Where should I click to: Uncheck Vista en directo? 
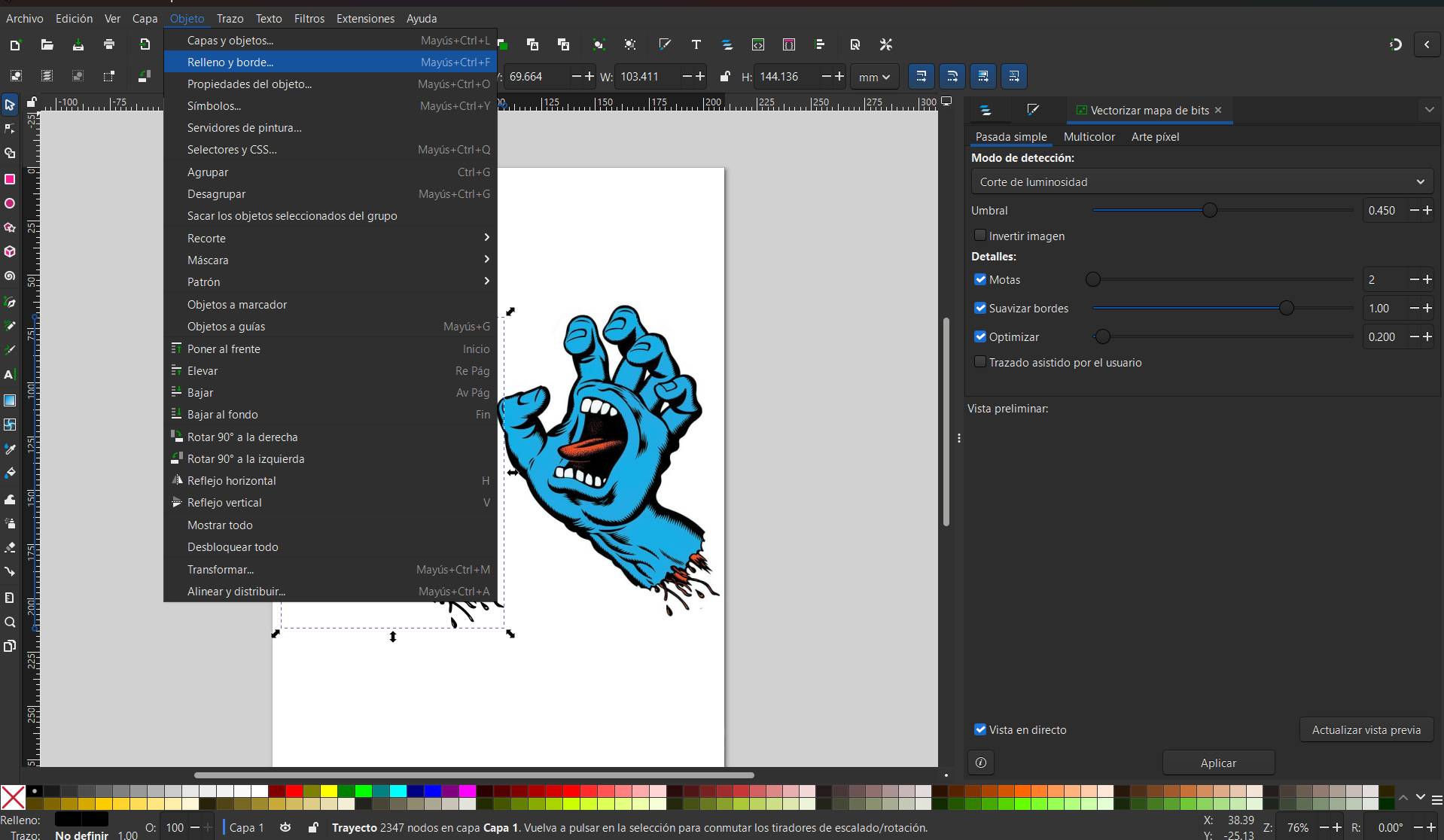point(980,729)
